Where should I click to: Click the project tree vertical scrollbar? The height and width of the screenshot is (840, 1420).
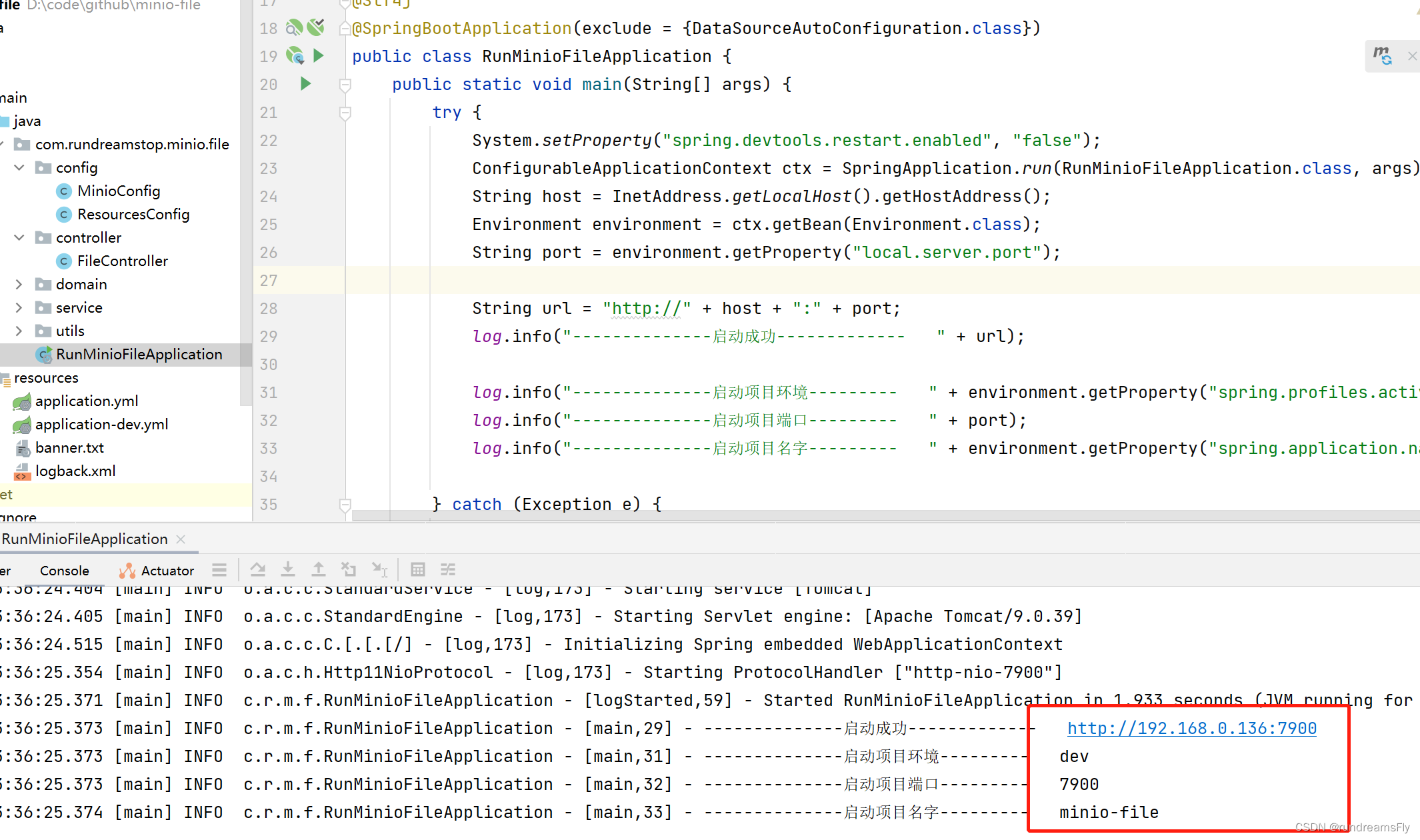point(246,203)
